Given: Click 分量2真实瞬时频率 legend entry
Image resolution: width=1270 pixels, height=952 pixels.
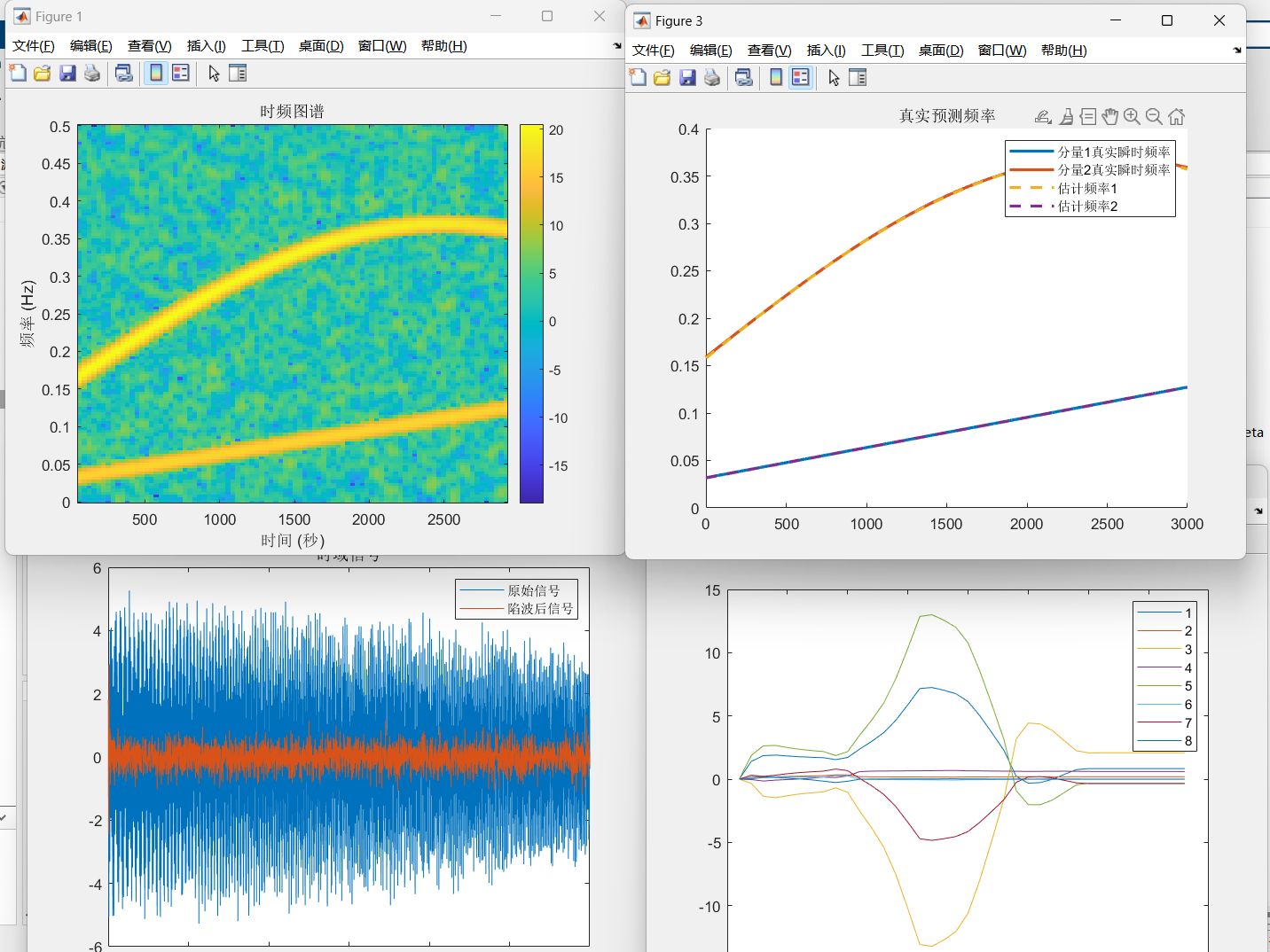Looking at the screenshot, I should point(1090,170).
